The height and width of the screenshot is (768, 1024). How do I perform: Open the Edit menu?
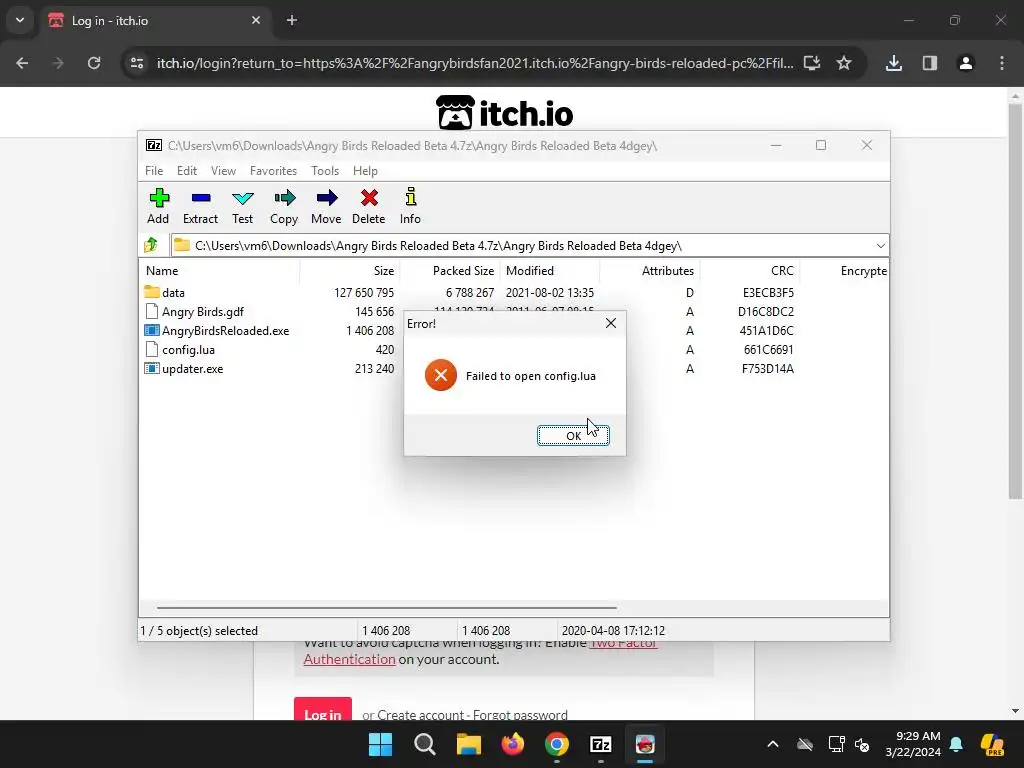click(x=187, y=170)
